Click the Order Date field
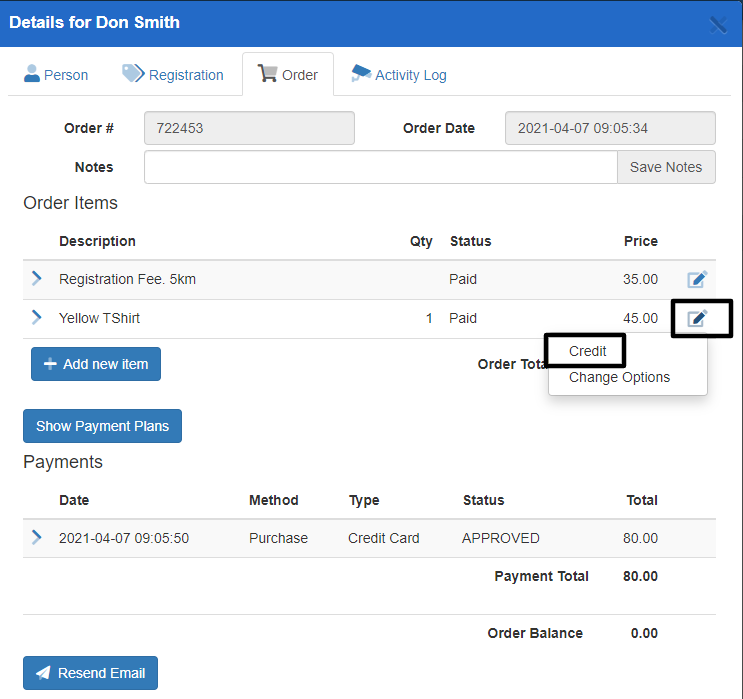The height and width of the screenshot is (699, 743). 610,128
